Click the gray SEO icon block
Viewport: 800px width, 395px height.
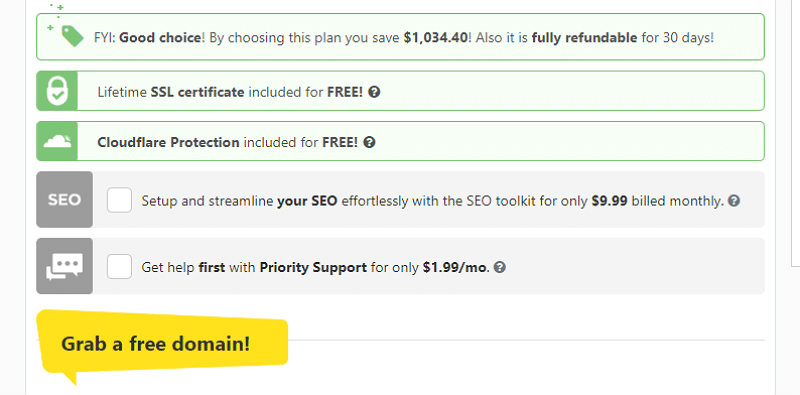[x=64, y=200]
